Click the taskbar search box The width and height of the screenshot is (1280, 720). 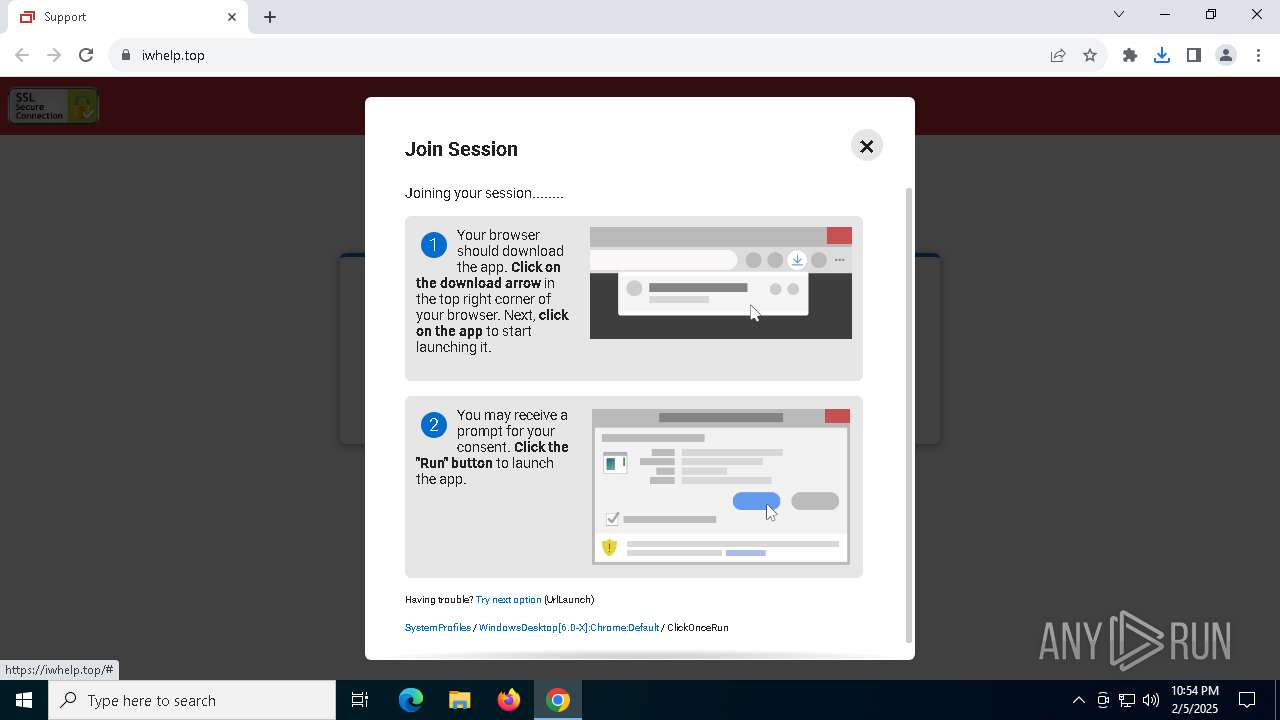coord(192,700)
